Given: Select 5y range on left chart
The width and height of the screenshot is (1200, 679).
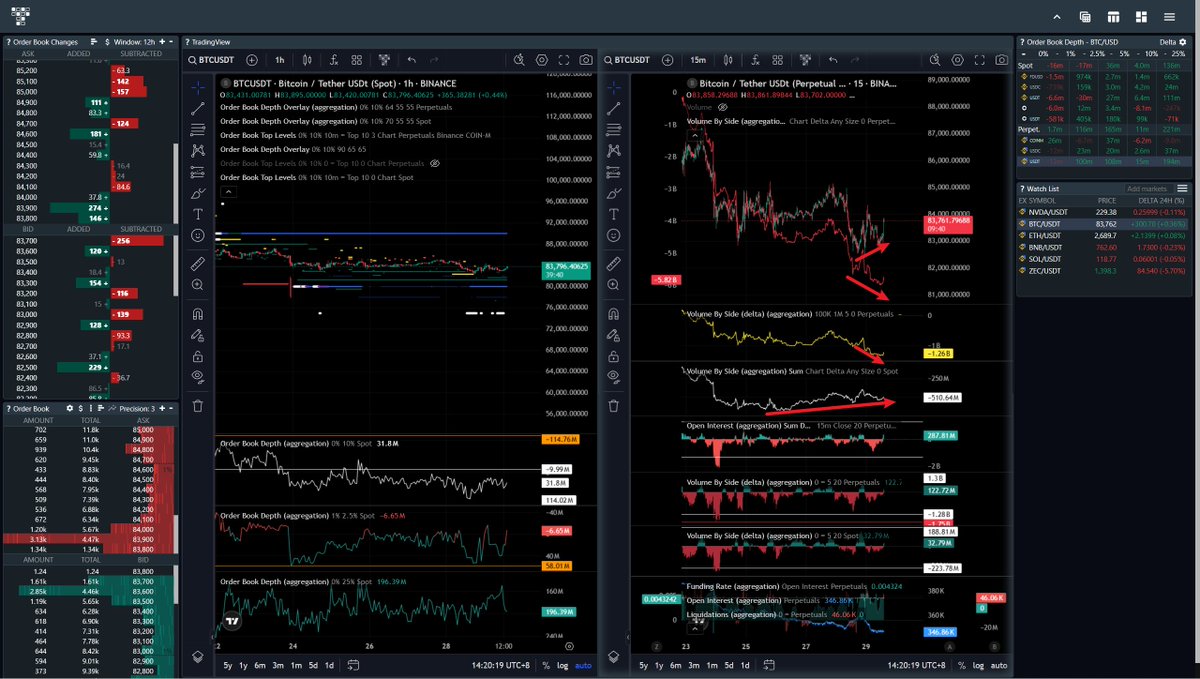Looking at the screenshot, I should click(x=228, y=665).
